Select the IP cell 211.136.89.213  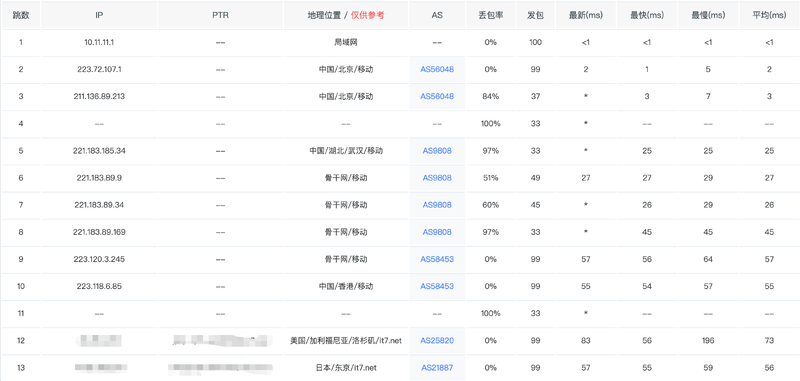click(x=99, y=96)
